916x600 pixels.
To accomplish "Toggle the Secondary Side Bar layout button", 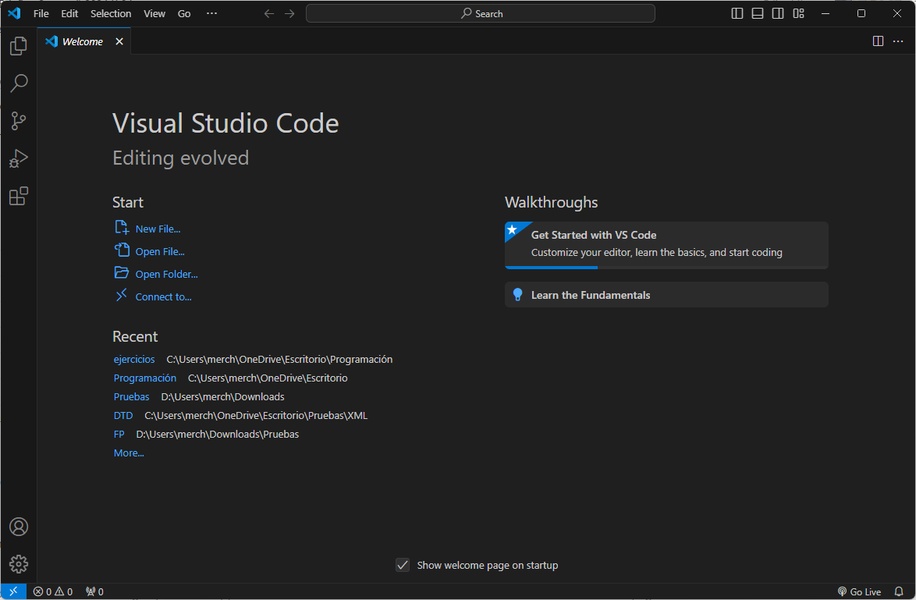I will pyautogui.click(x=778, y=14).
